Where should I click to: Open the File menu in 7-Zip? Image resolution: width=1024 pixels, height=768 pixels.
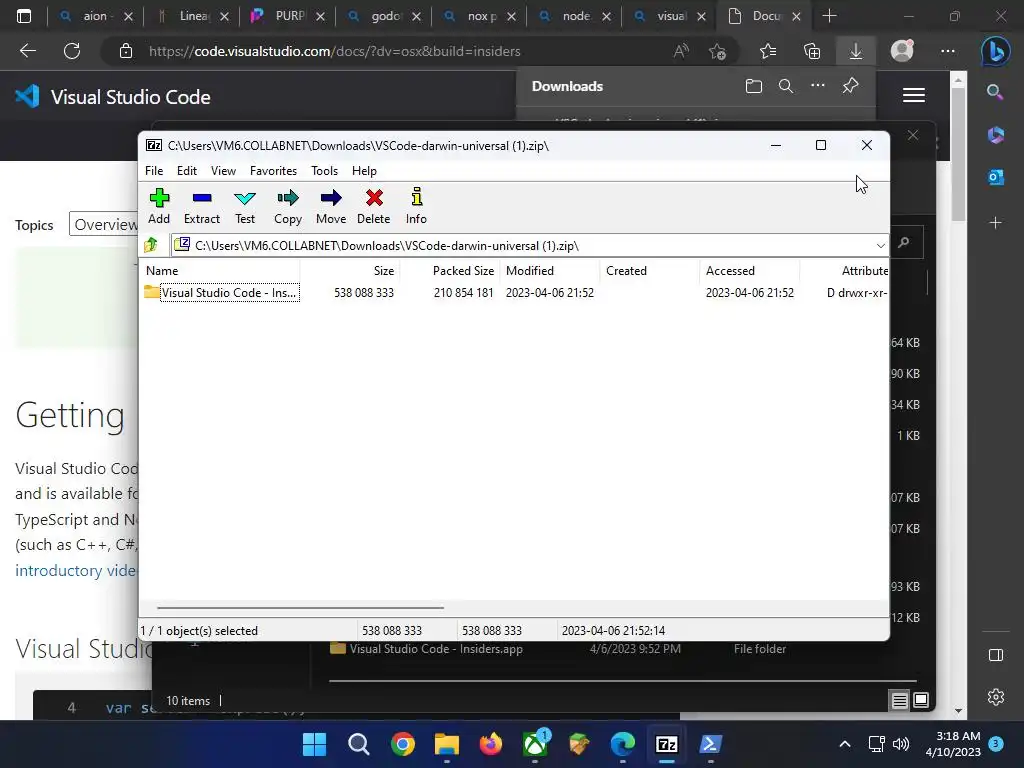154,170
